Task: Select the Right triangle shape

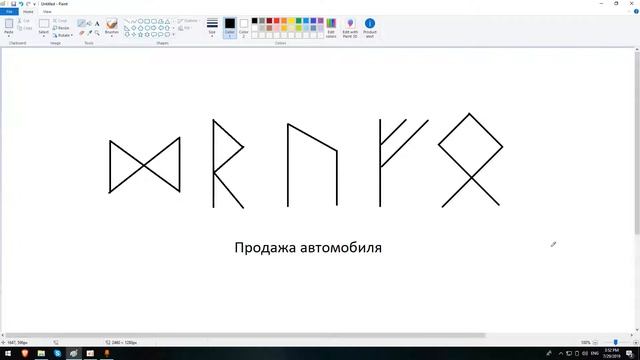Action: [127, 28]
